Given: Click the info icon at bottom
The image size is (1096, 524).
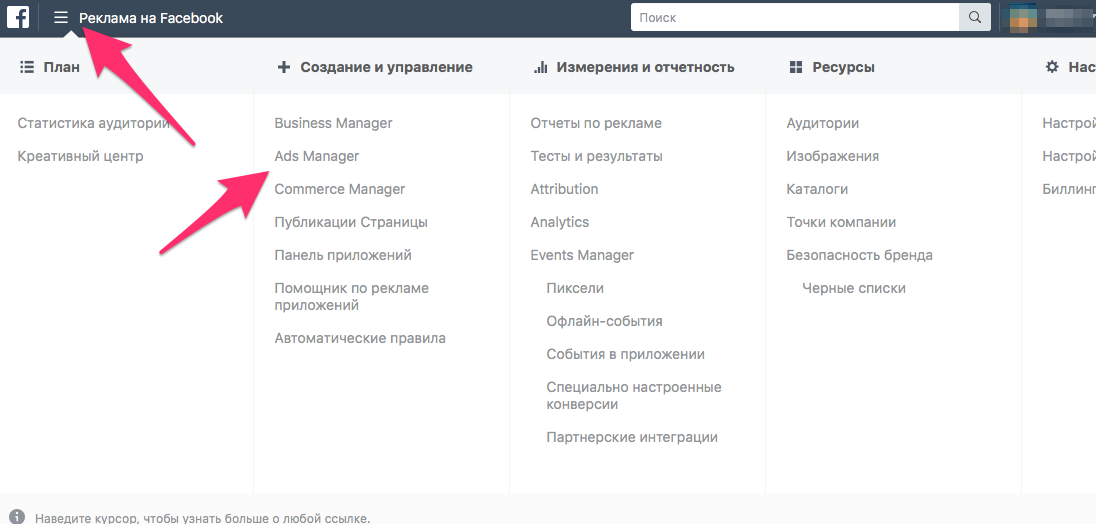Looking at the screenshot, I should [17, 517].
